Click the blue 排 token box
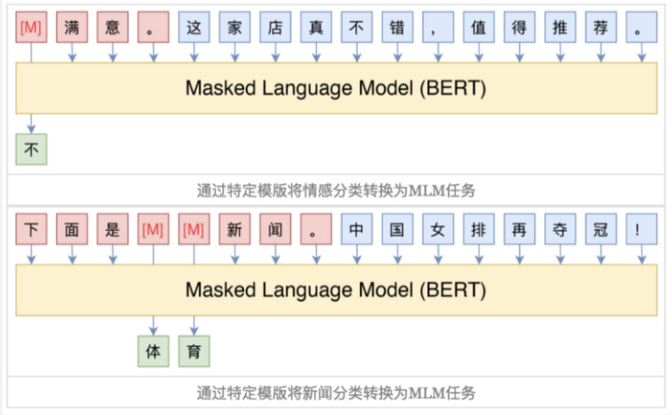 [x=476, y=230]
